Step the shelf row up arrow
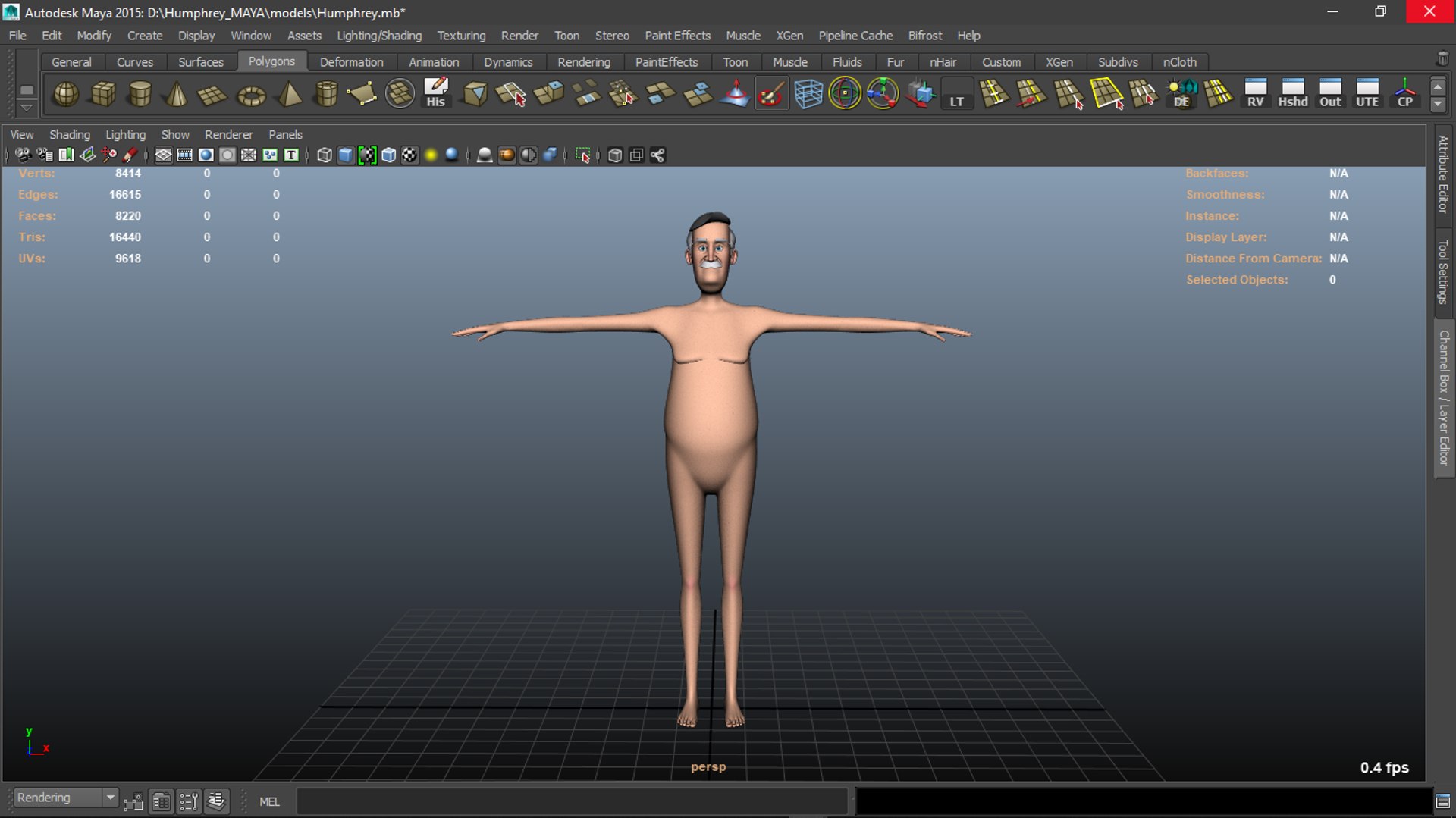 (1438, 86)
